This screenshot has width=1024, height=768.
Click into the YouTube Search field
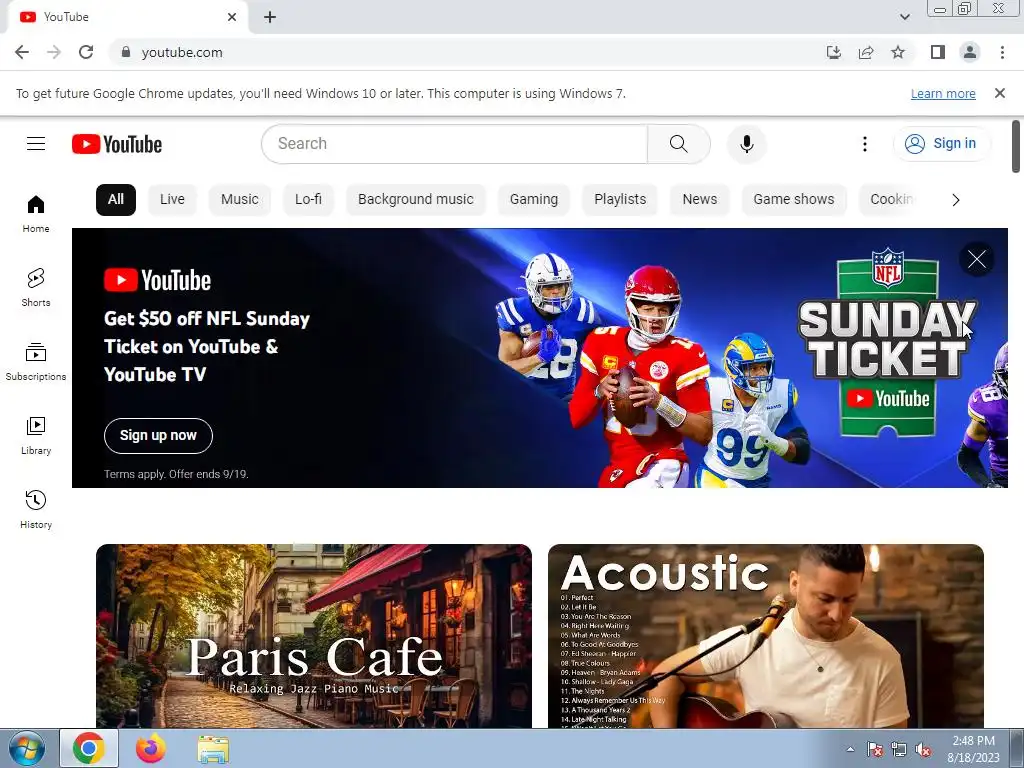click(454, 144)
